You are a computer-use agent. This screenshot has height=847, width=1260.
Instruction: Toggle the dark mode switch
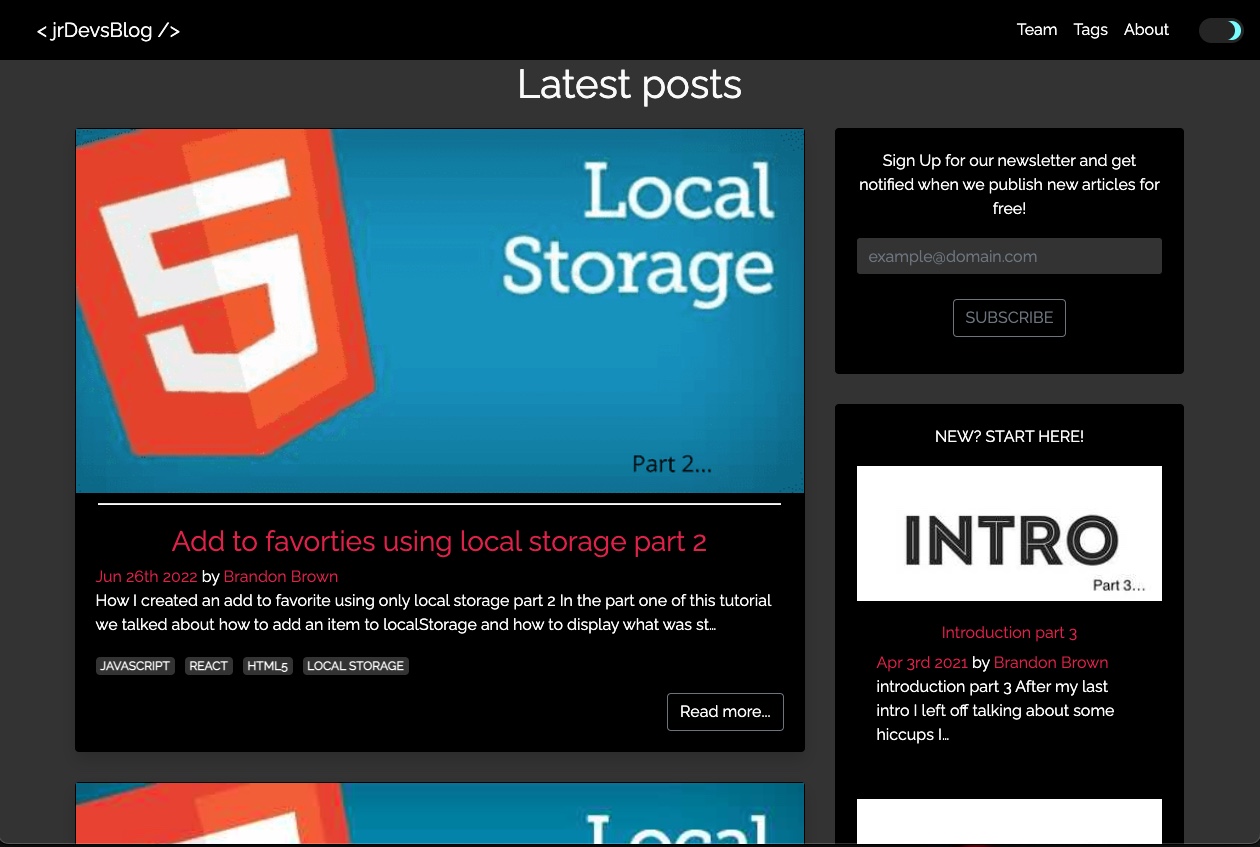tap(1220, 30)
